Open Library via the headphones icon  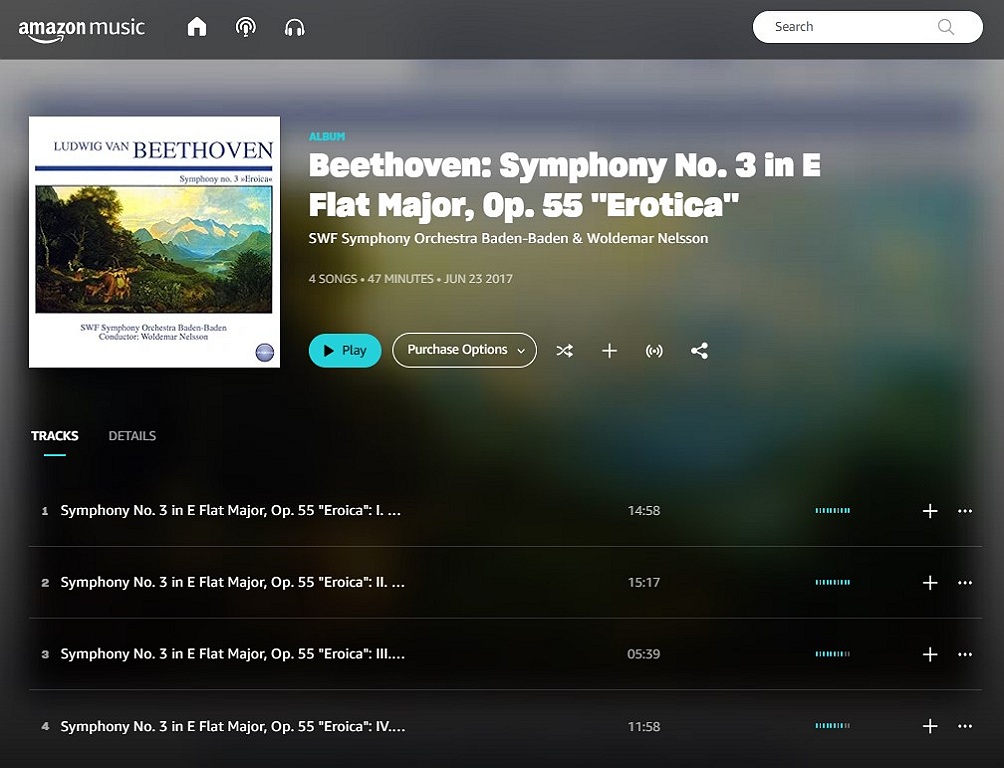pos(294,27)
